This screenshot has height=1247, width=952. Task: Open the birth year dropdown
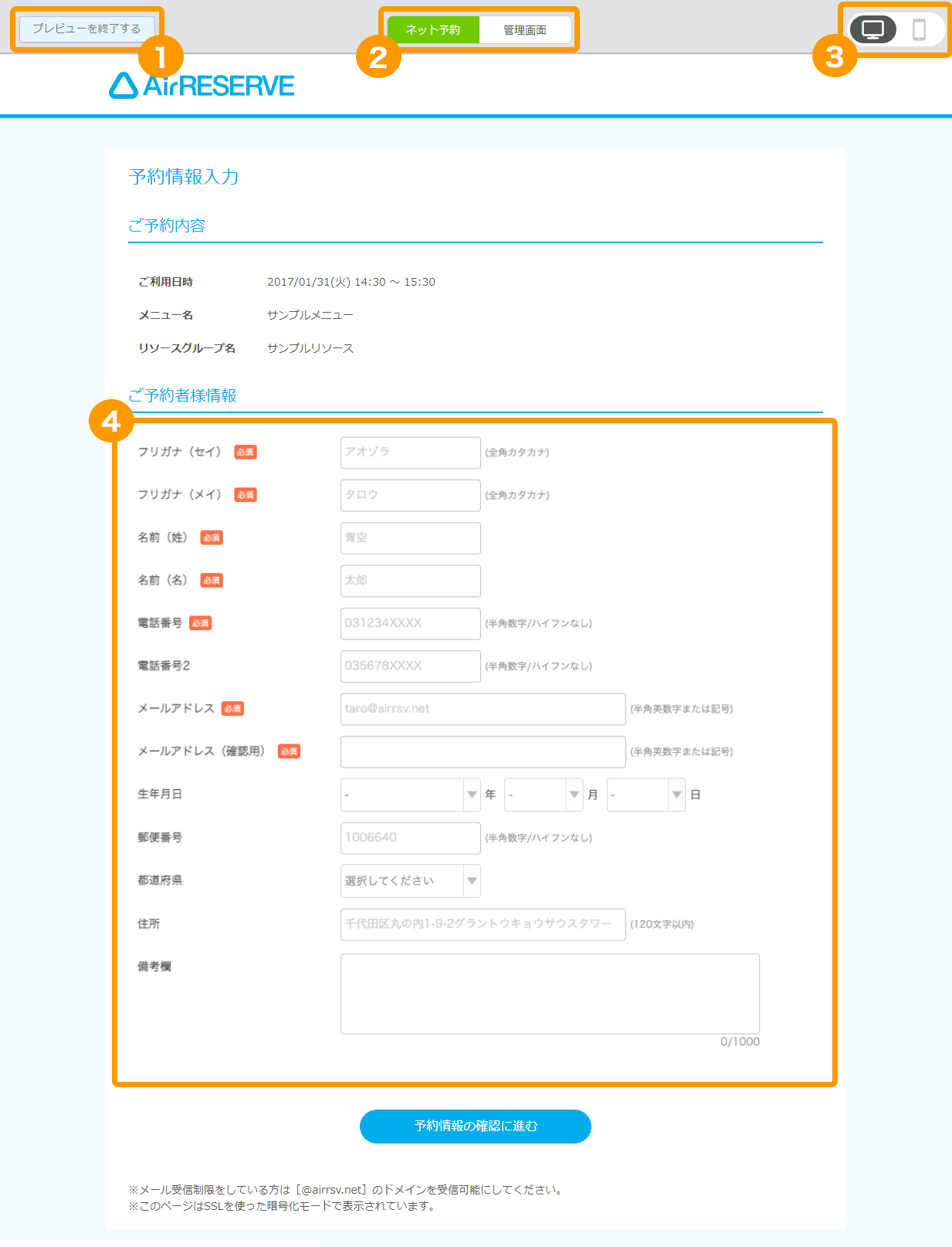click(411, 795)
